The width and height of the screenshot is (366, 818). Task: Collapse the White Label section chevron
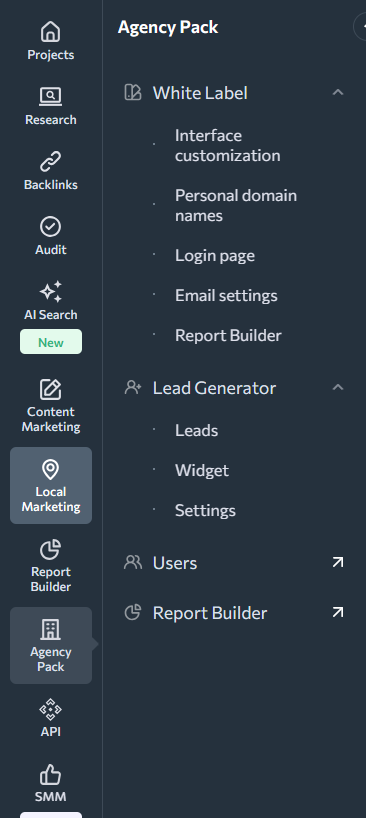[338, 92]
